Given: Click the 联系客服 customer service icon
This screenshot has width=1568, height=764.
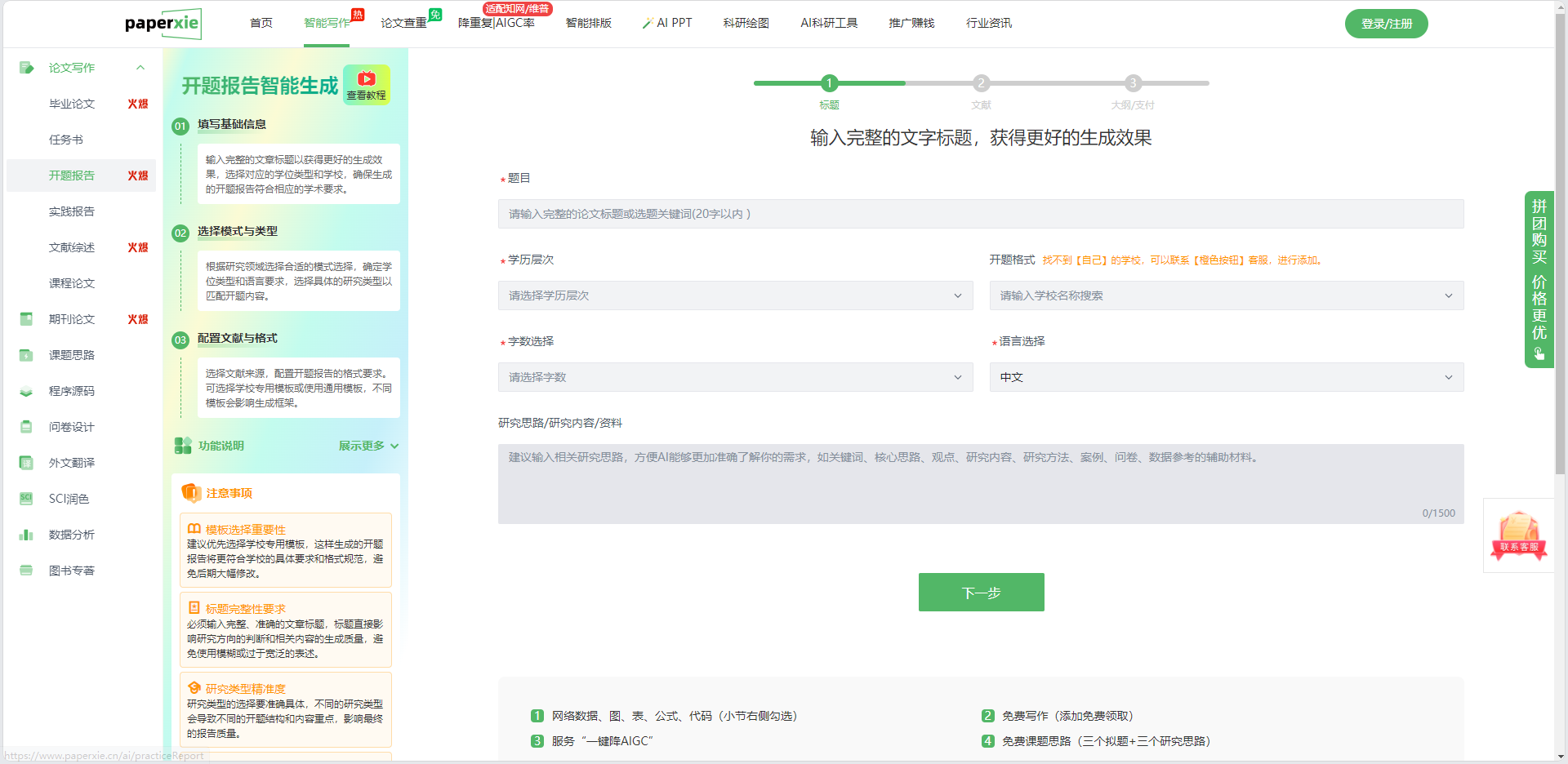Looking at the screenshot, I should [x=1518, y=535].
